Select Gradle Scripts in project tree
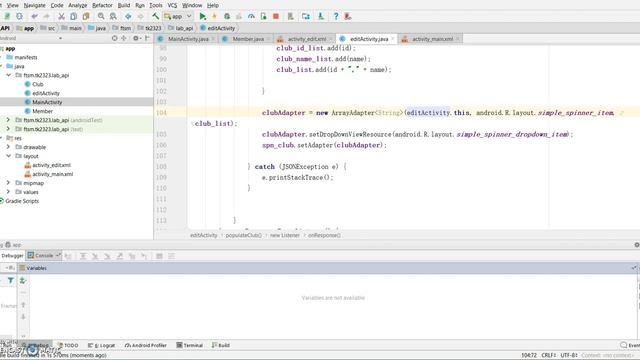The image size is (640, 360). click(x=22, y=201)
